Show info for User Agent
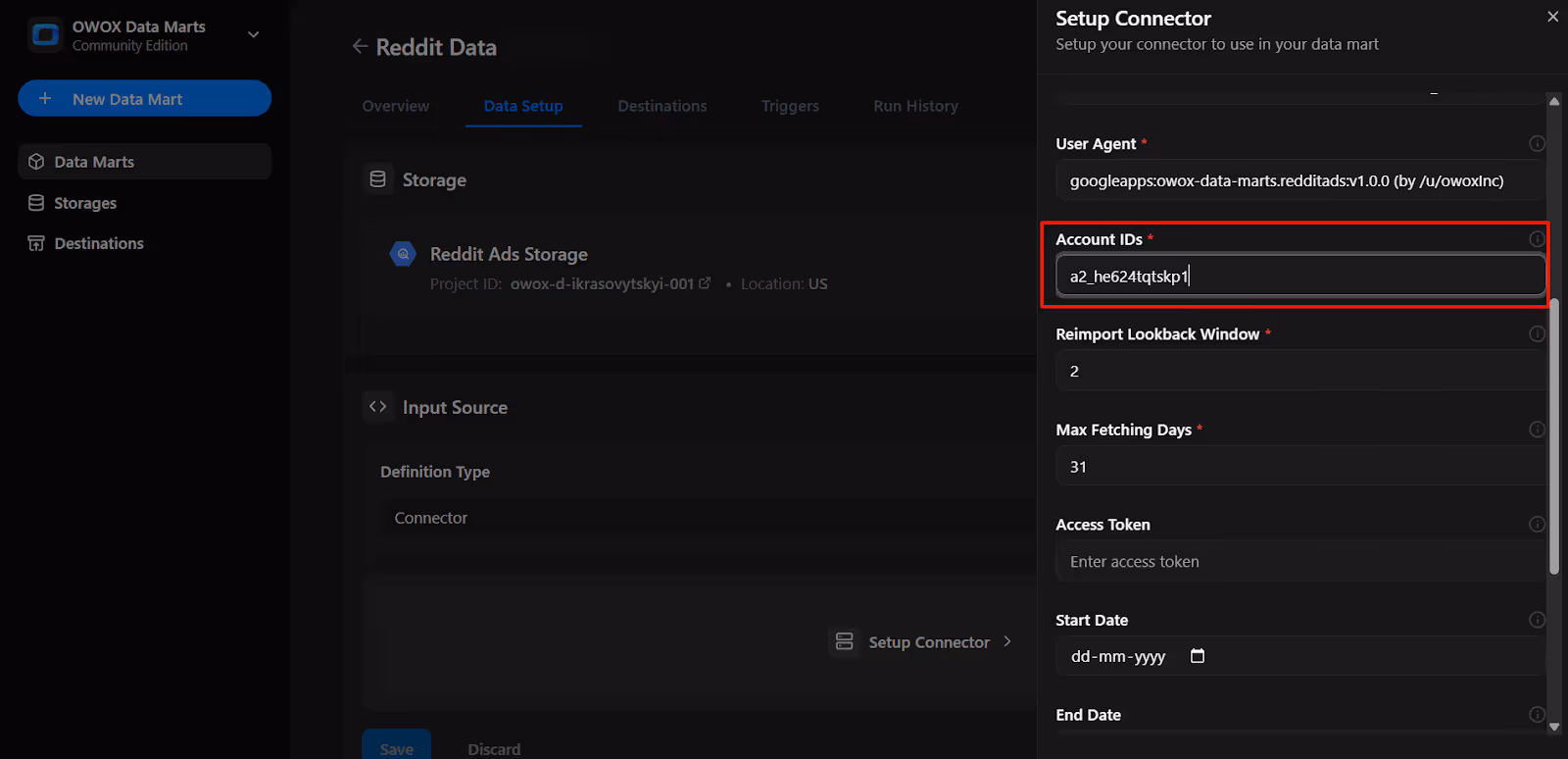 click(1537, 144)
